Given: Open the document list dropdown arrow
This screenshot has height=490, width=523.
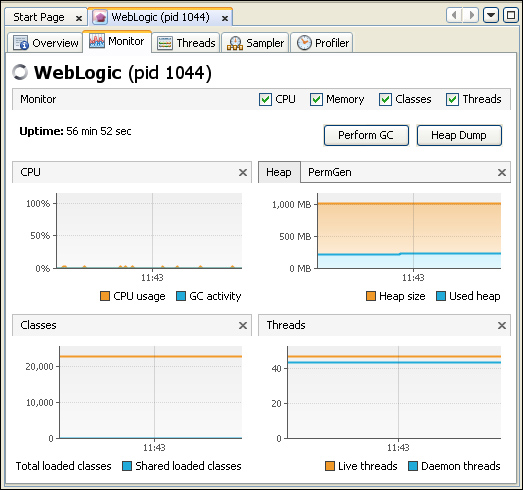Looking at the screenshot, I should click(x=491, y=15).
